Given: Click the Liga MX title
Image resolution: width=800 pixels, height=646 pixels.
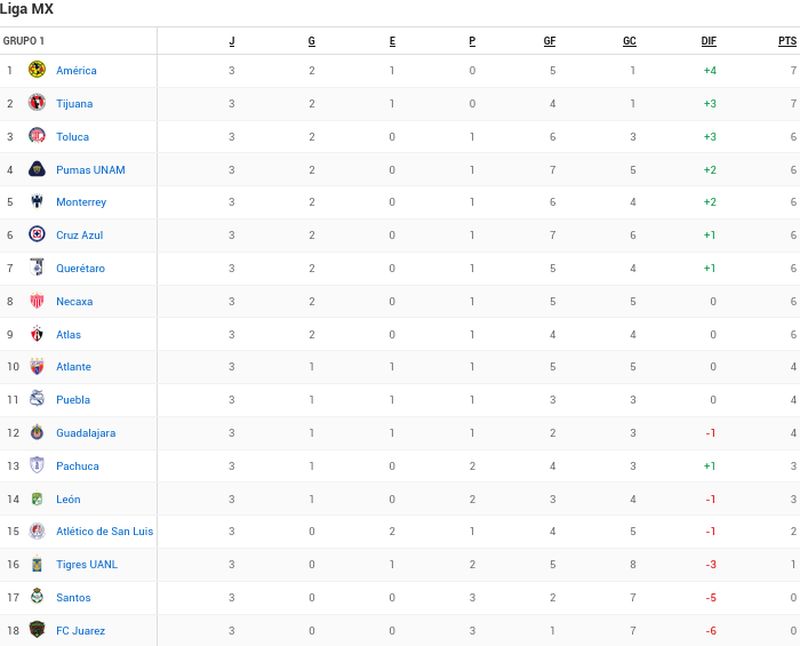Looking at the screenshot, I should (x=27, y=9).
